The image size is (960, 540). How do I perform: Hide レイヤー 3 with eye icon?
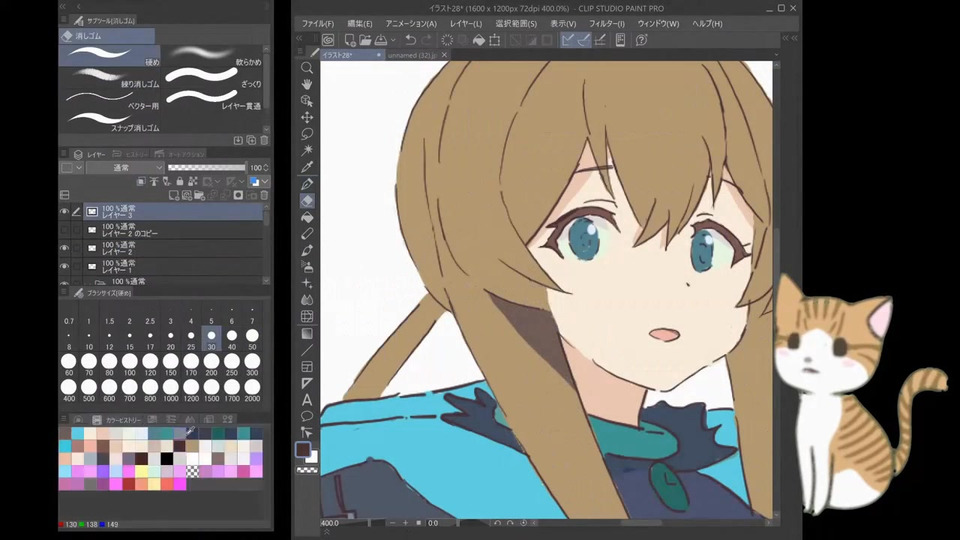click(64, 212)
